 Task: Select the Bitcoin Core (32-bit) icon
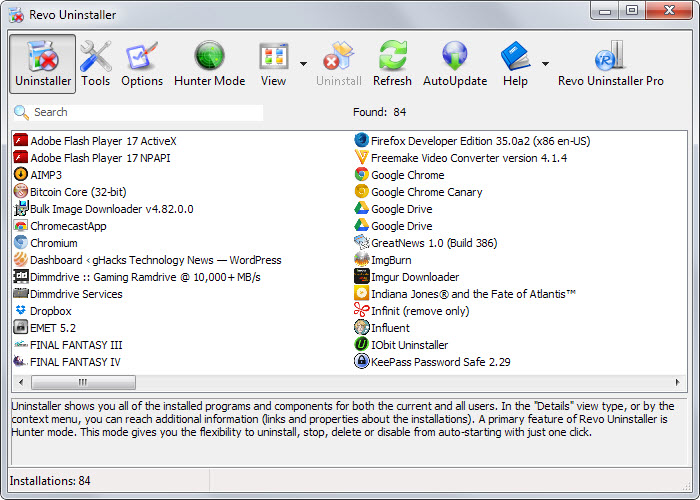coord(21,192)
